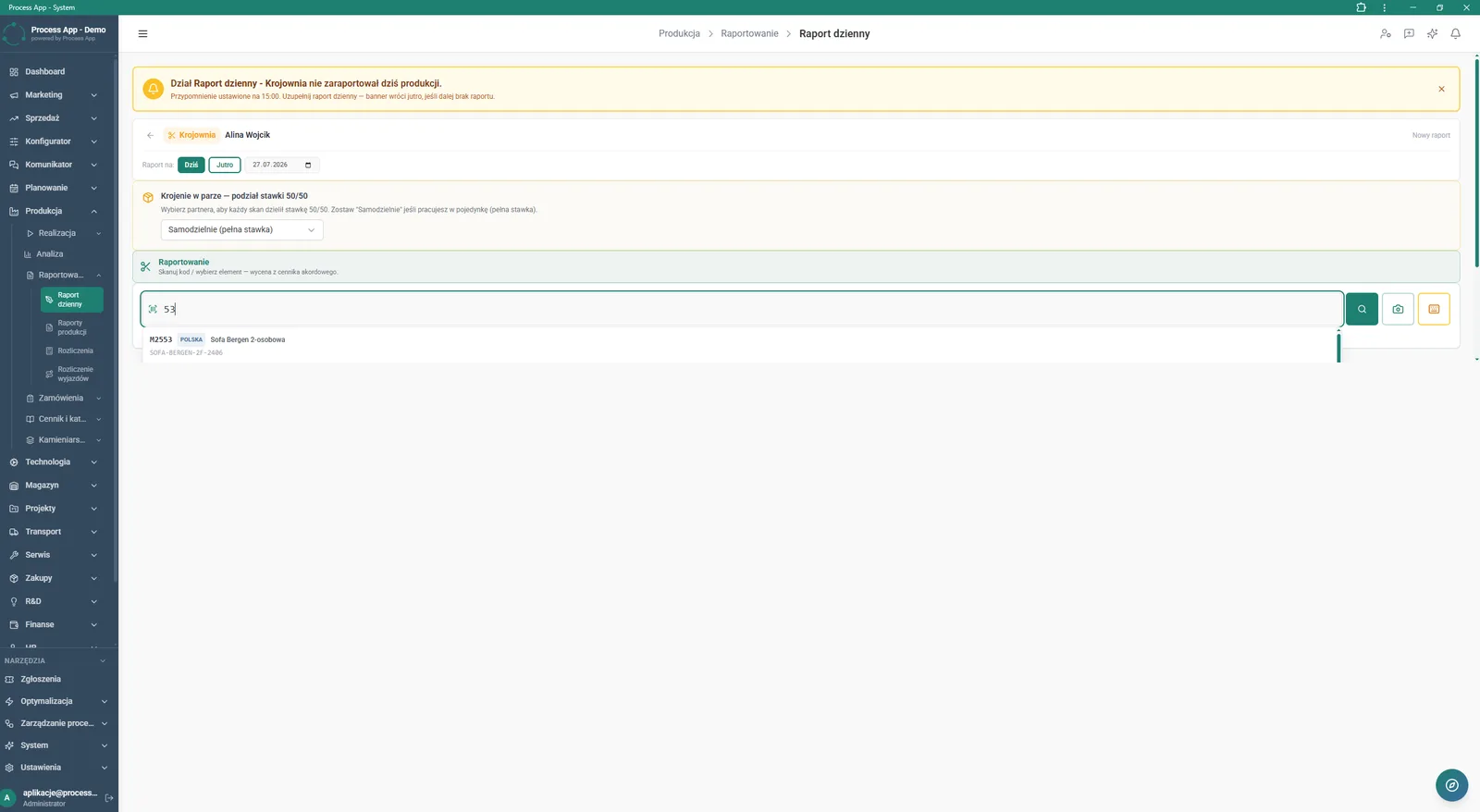This screenshot has height=812, width=1480.
Task: Open the notifications bell
Action: [x=1455, y=33]
